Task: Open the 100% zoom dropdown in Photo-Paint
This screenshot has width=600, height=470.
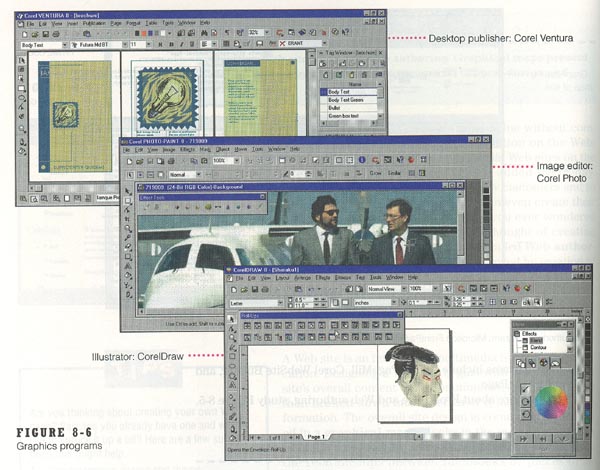Action: pos(236,161)
